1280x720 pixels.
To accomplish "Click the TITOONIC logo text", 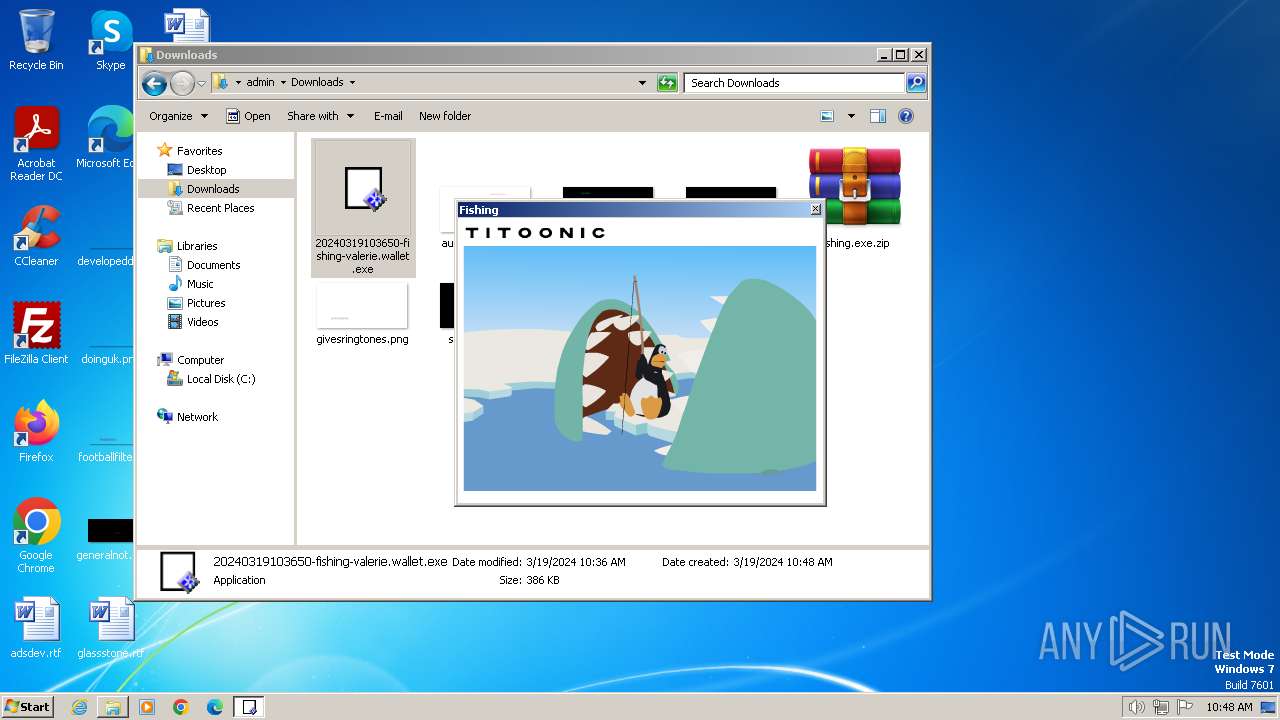I will [535, 233].
